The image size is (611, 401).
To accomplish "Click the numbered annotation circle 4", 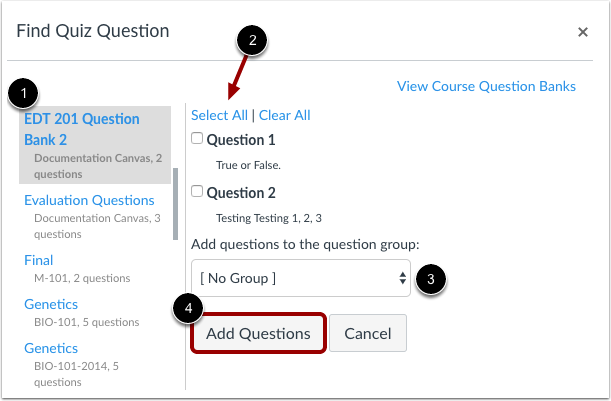I will (189, 308).
